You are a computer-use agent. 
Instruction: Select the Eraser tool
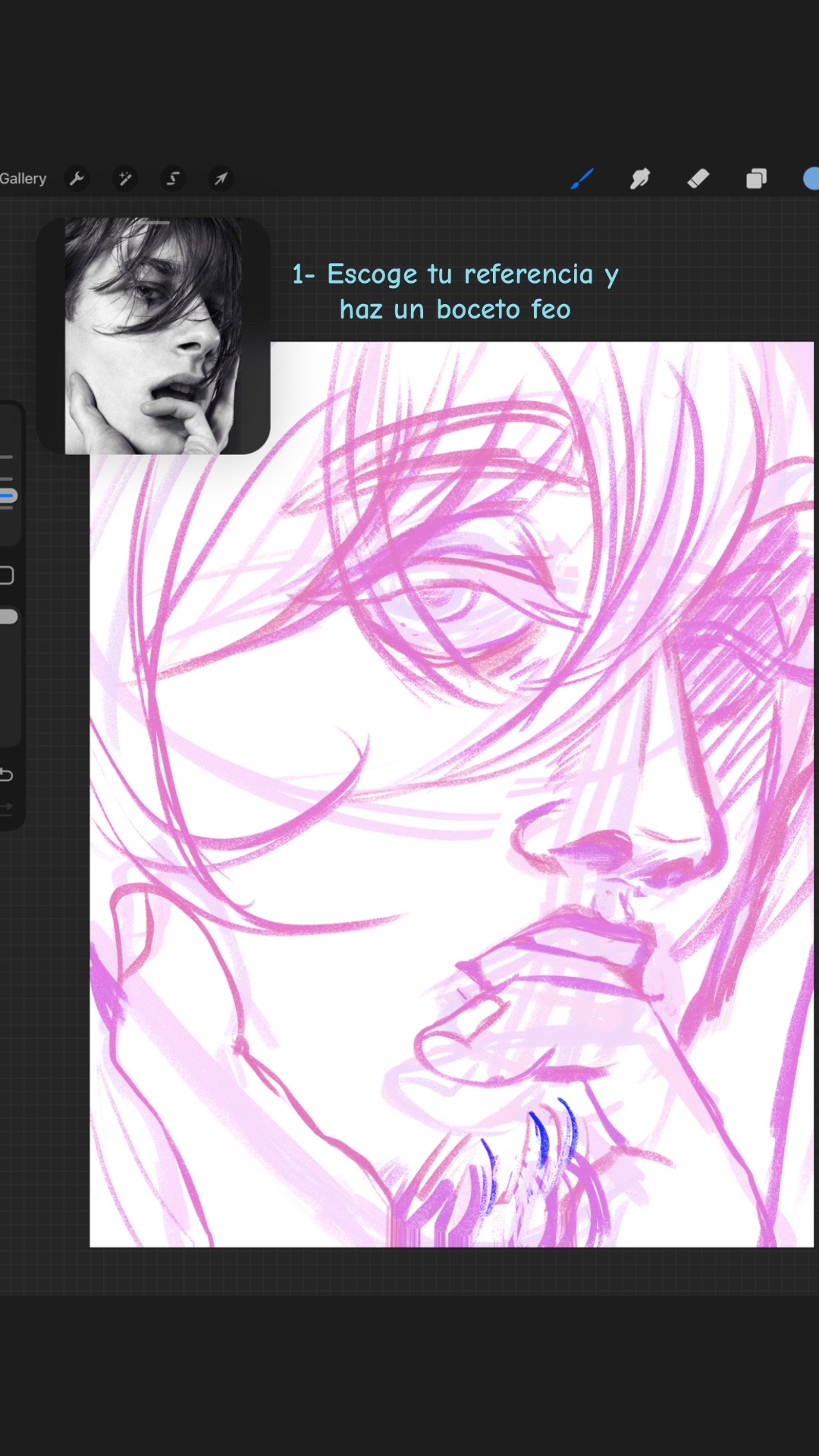tap(698, 179)
